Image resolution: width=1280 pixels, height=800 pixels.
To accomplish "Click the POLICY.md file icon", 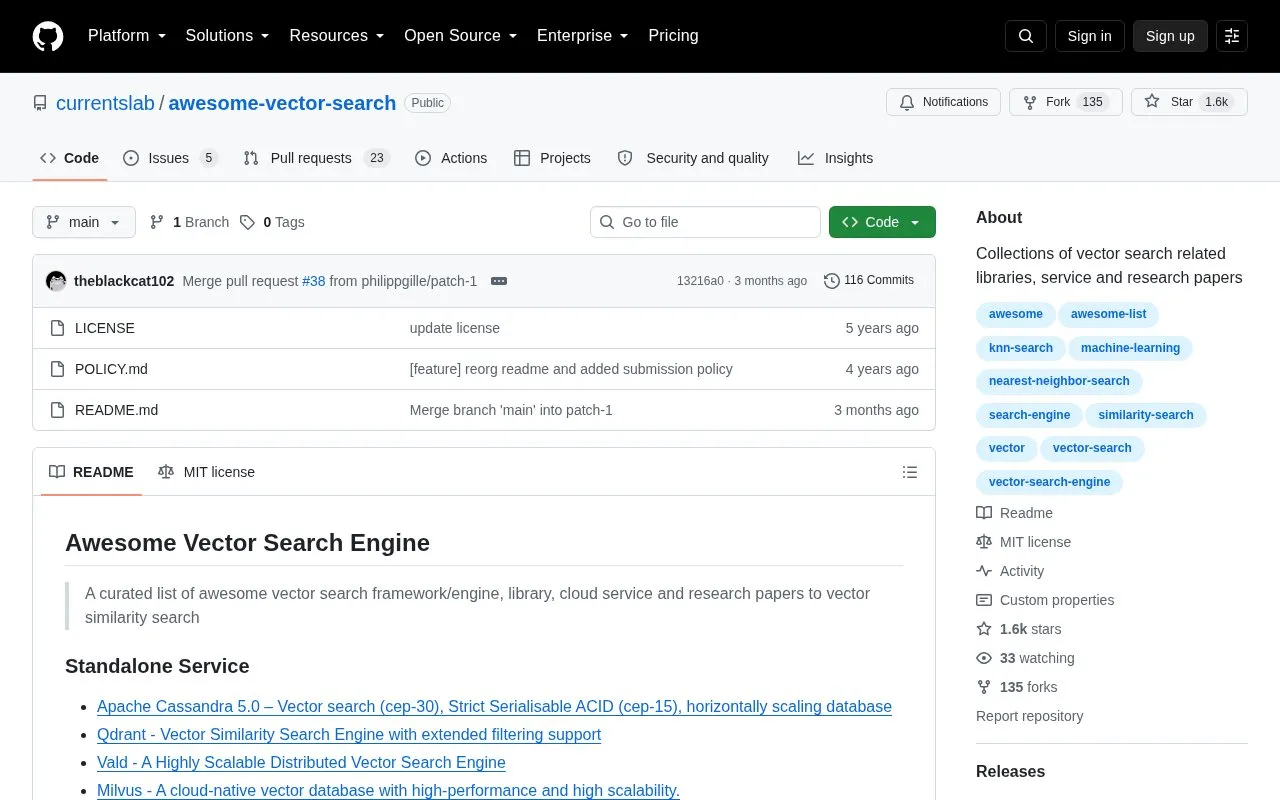I will tap(57, 369).
